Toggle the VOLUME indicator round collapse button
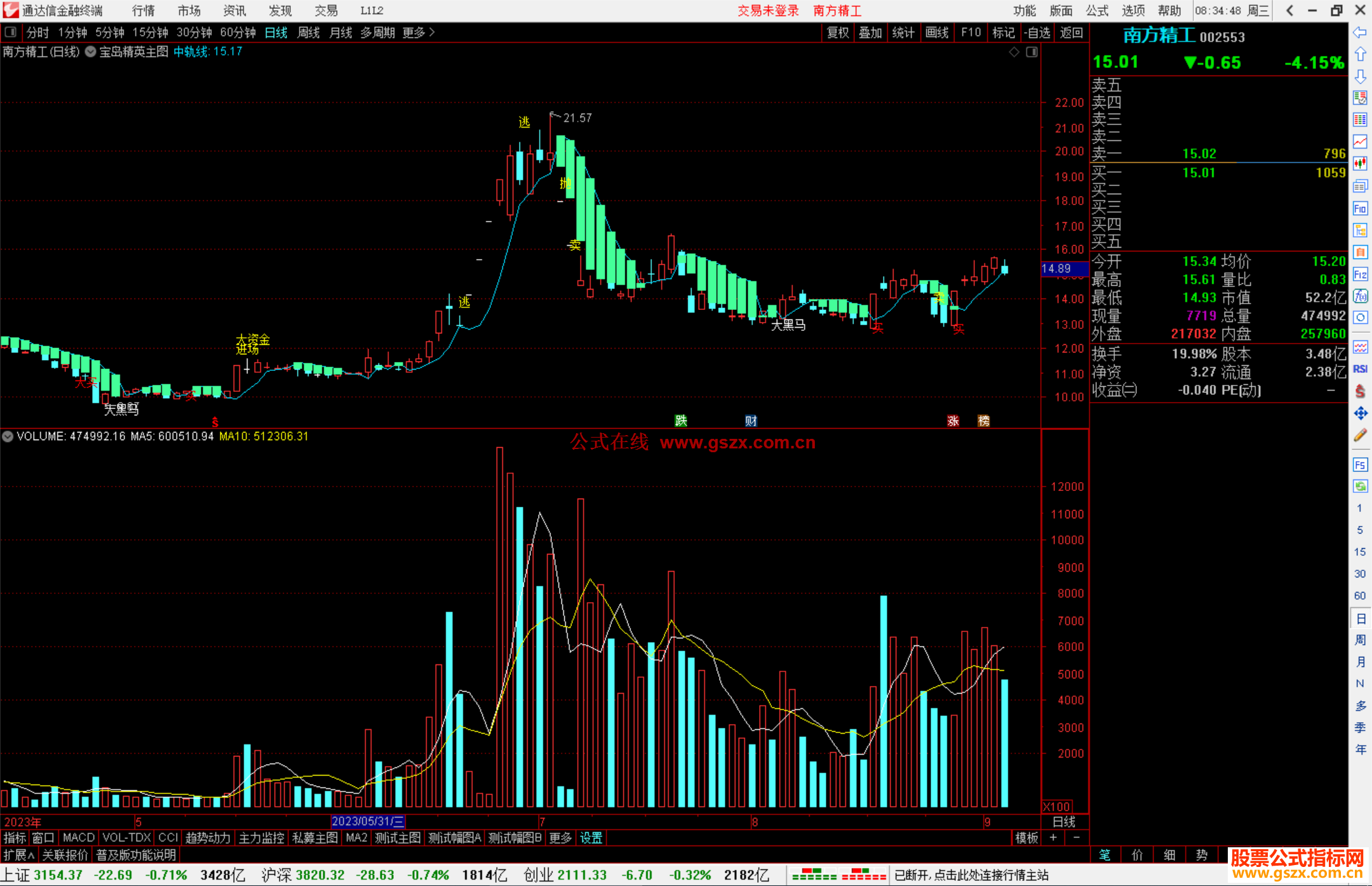 coord(8,436)
